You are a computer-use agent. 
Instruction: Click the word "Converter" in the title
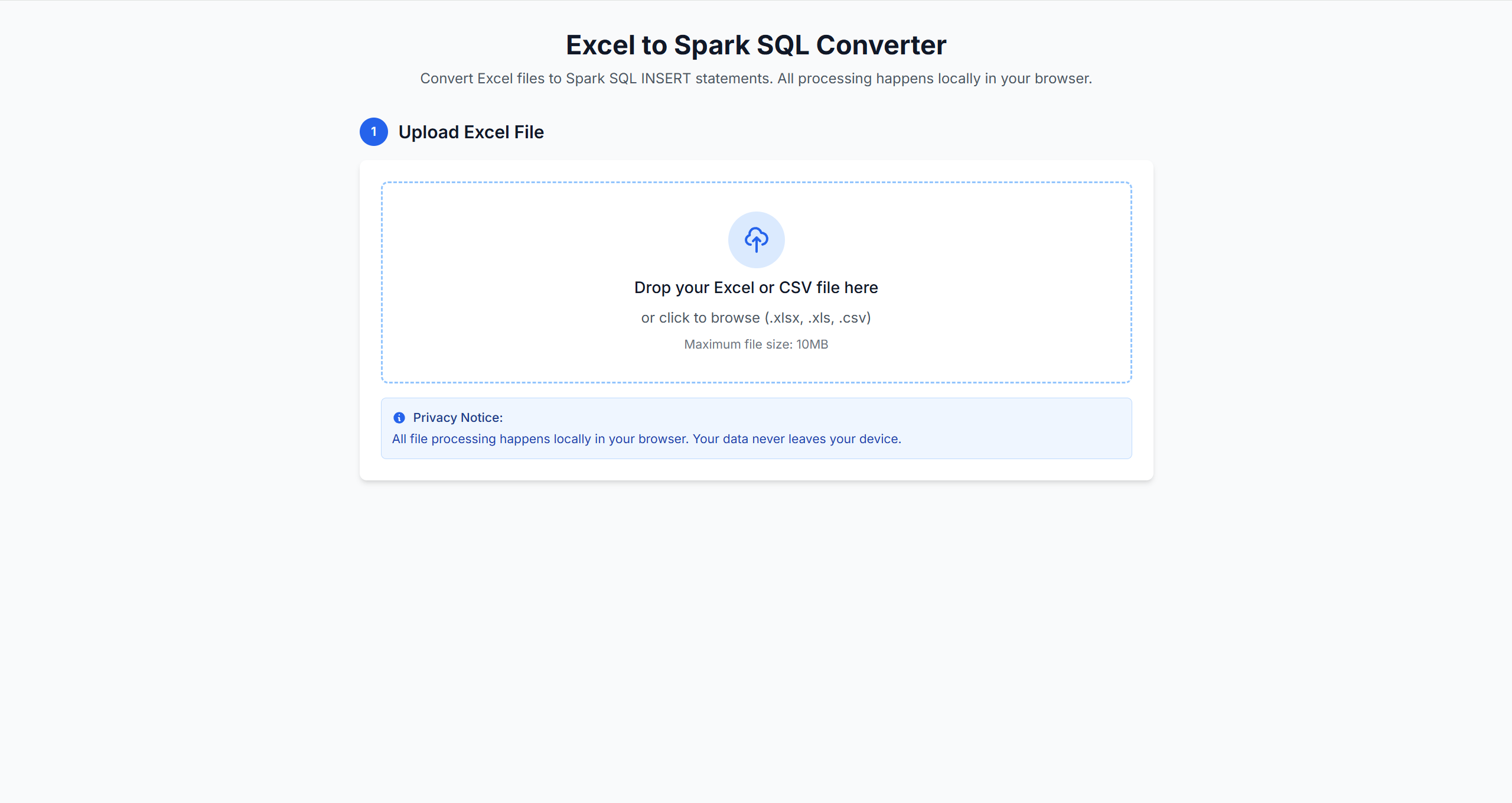coord(881,45)
